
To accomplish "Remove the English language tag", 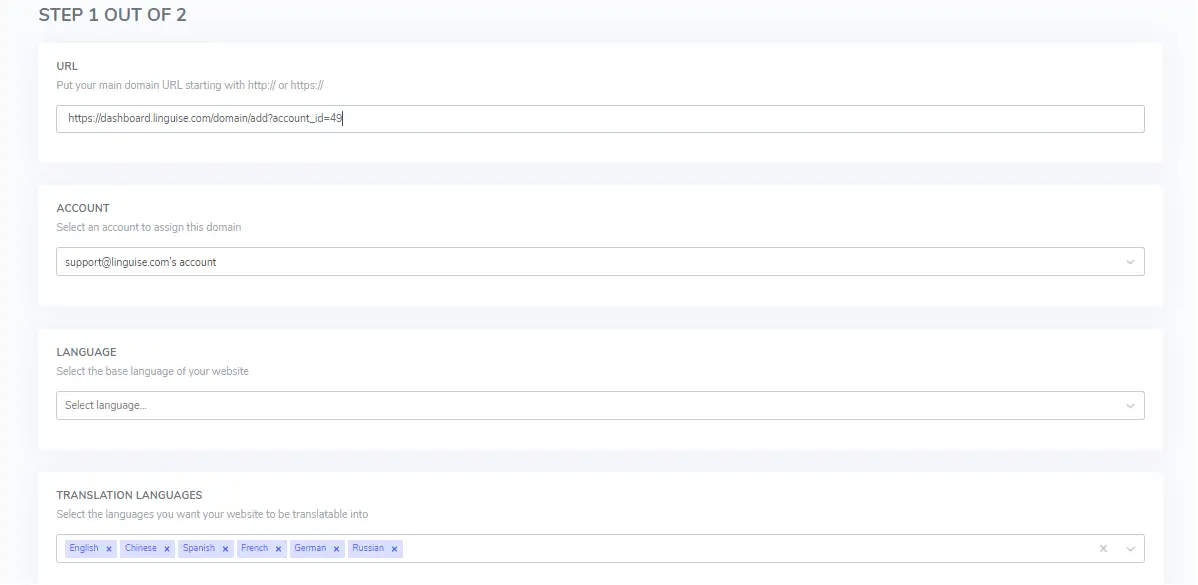I will (109, 549).
